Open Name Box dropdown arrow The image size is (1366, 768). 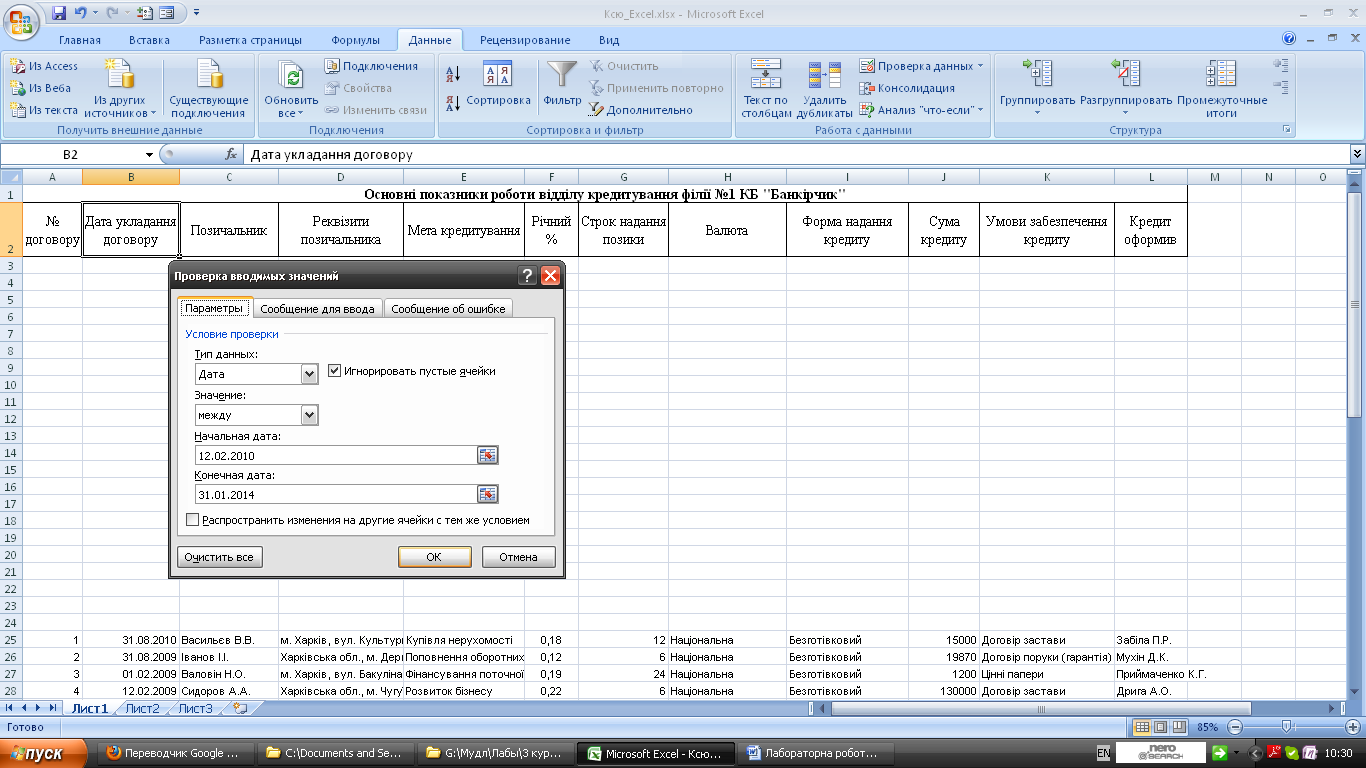[x=149, y=155]
